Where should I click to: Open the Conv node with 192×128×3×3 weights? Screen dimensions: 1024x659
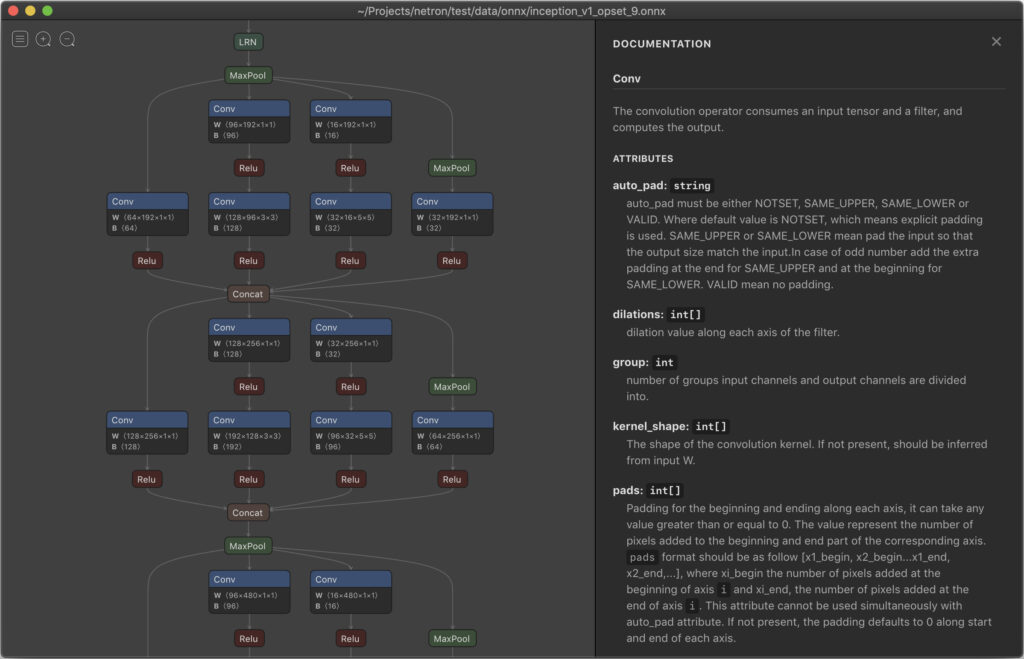click(x=249, y=420)
